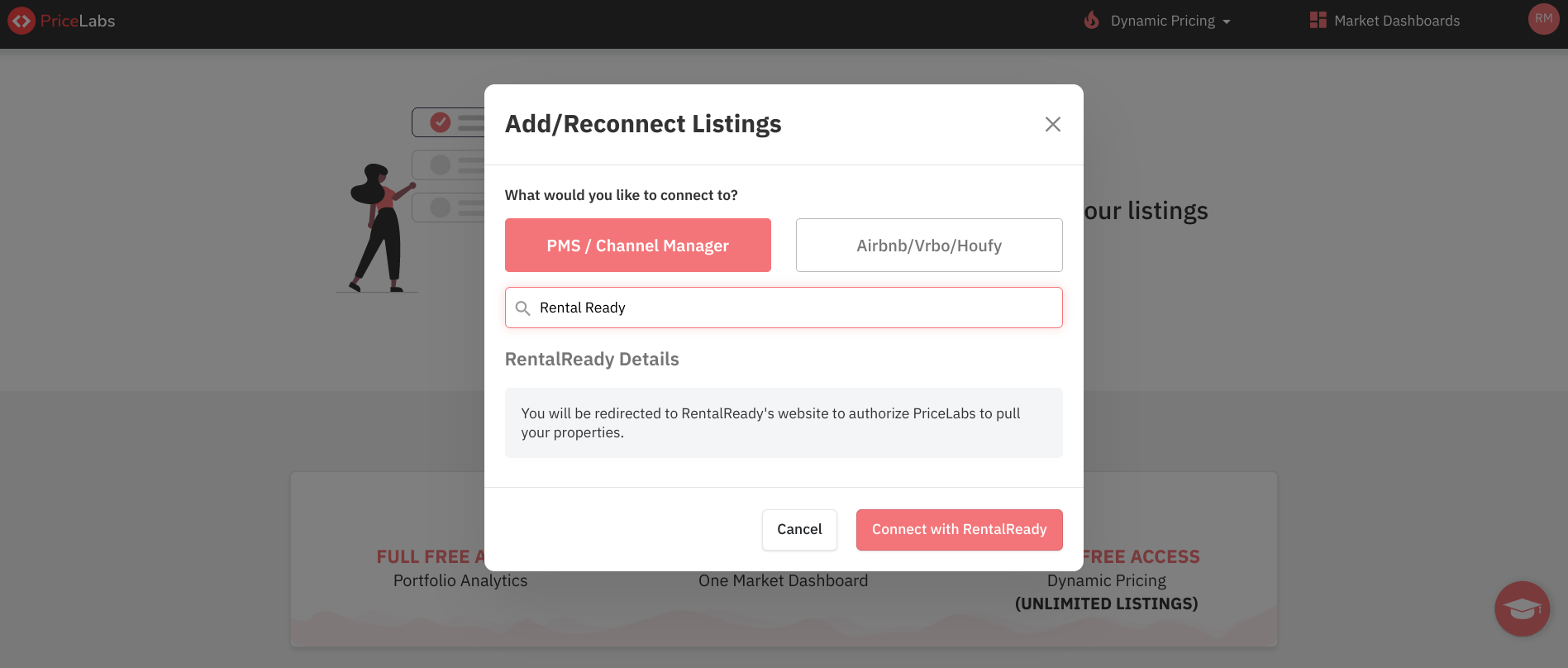
Task: Select Dynamic Pricing in the navigation bar
Action: tap(1161, 20)
